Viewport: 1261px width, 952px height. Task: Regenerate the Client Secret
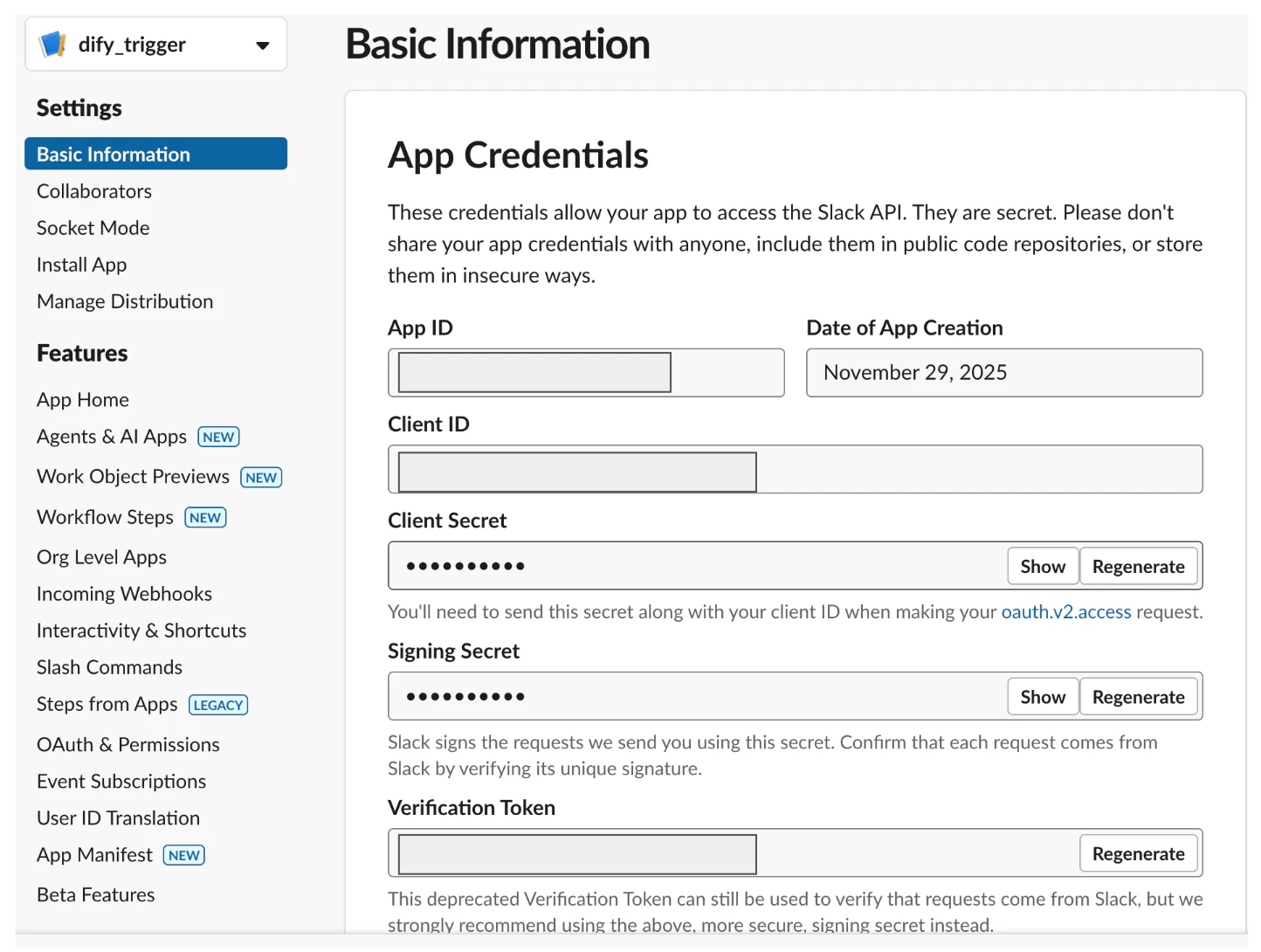coord(1139,566)
